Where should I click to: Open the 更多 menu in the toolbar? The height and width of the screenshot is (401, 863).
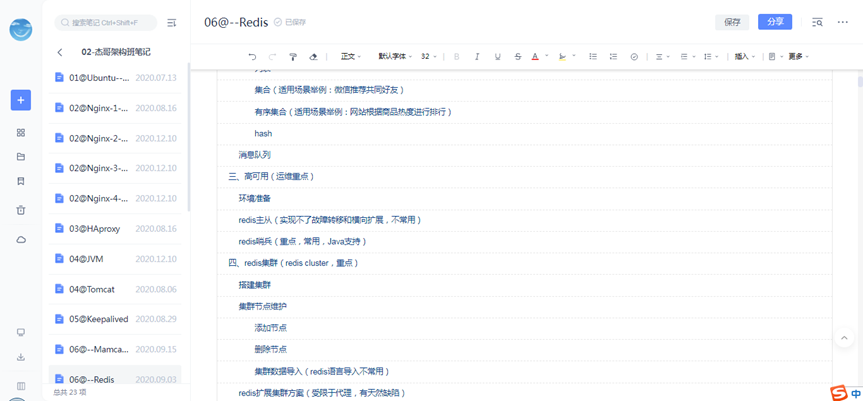point(797,57)
